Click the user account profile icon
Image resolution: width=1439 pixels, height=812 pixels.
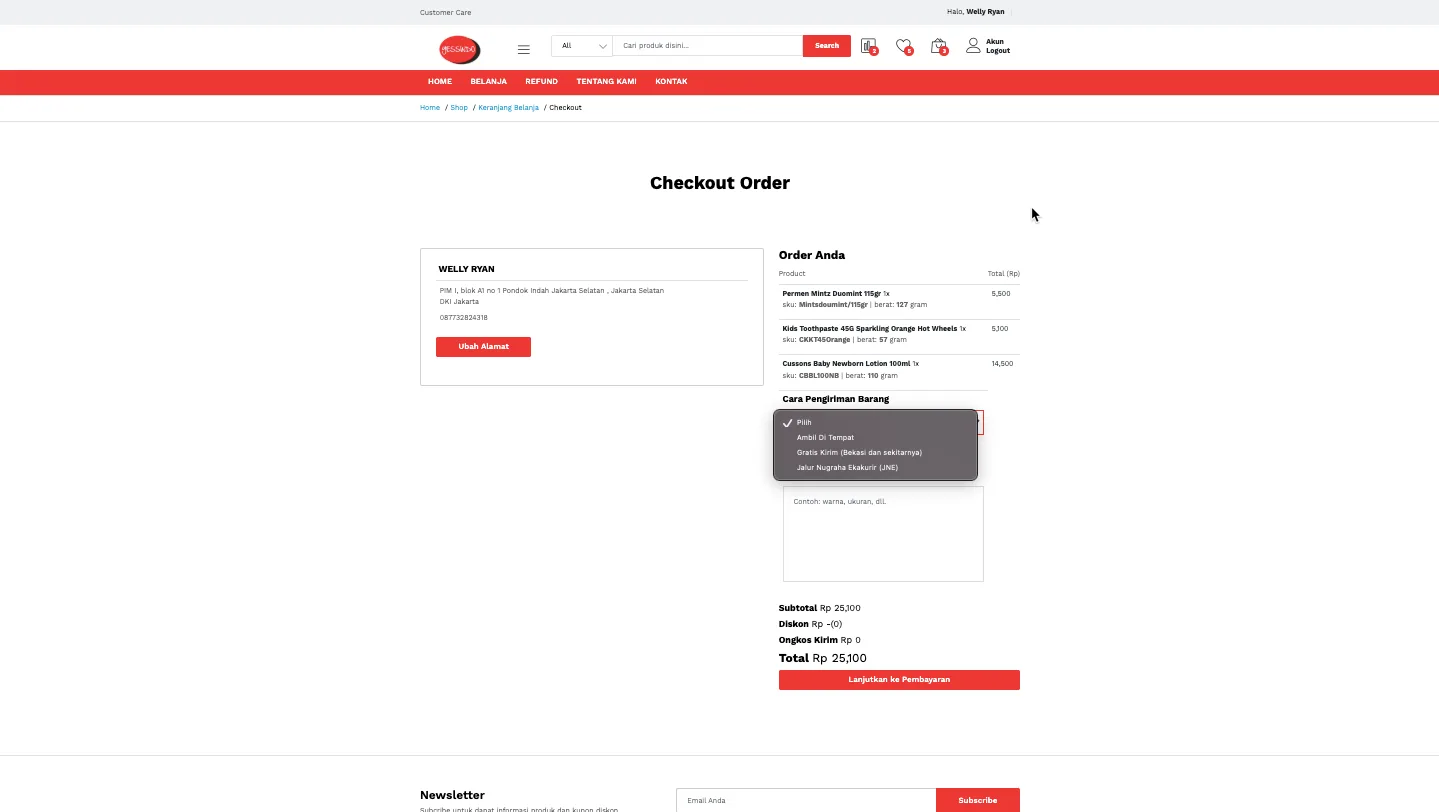click(973, 46)
